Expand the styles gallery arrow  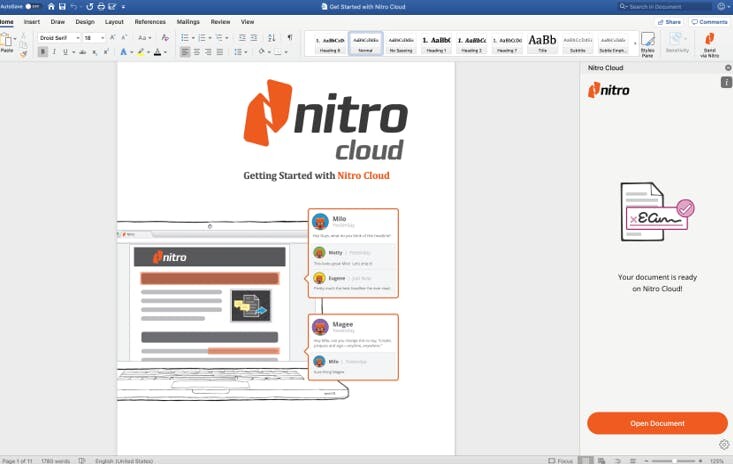[635, 44]
